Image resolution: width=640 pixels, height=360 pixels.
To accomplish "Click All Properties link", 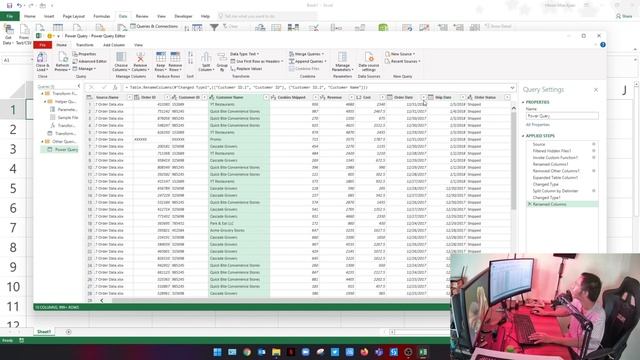I will [x=538, y=124].
